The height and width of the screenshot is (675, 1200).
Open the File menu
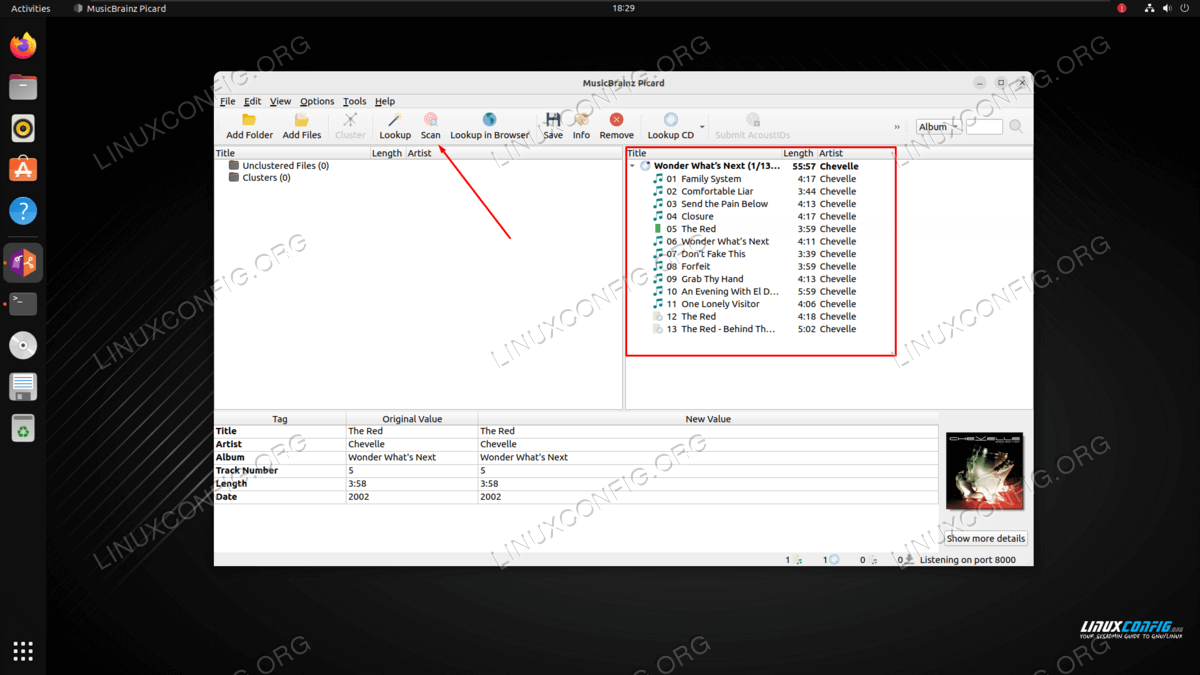click(x=227, y=101)
